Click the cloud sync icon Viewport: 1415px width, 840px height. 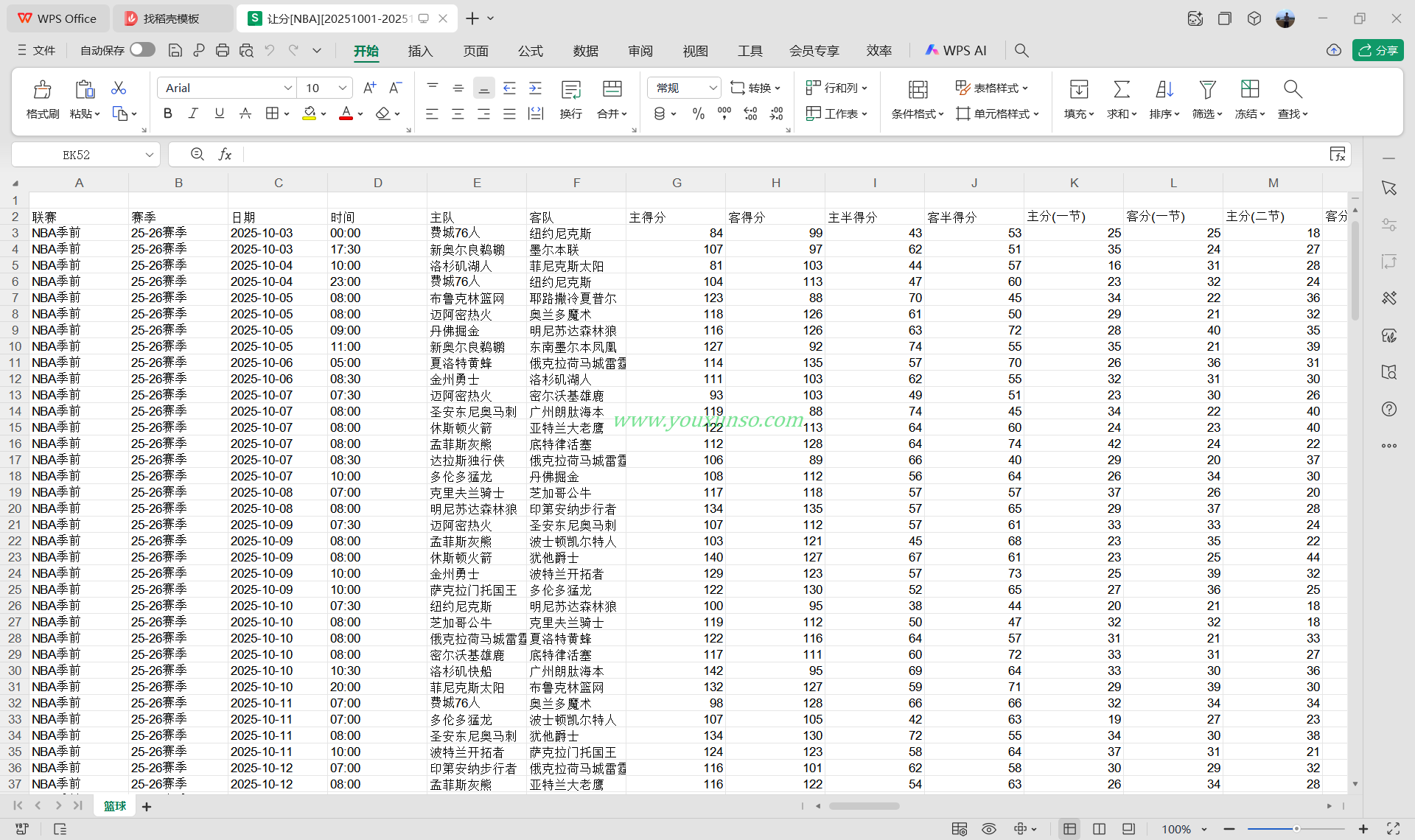(x=1334, y=50)
